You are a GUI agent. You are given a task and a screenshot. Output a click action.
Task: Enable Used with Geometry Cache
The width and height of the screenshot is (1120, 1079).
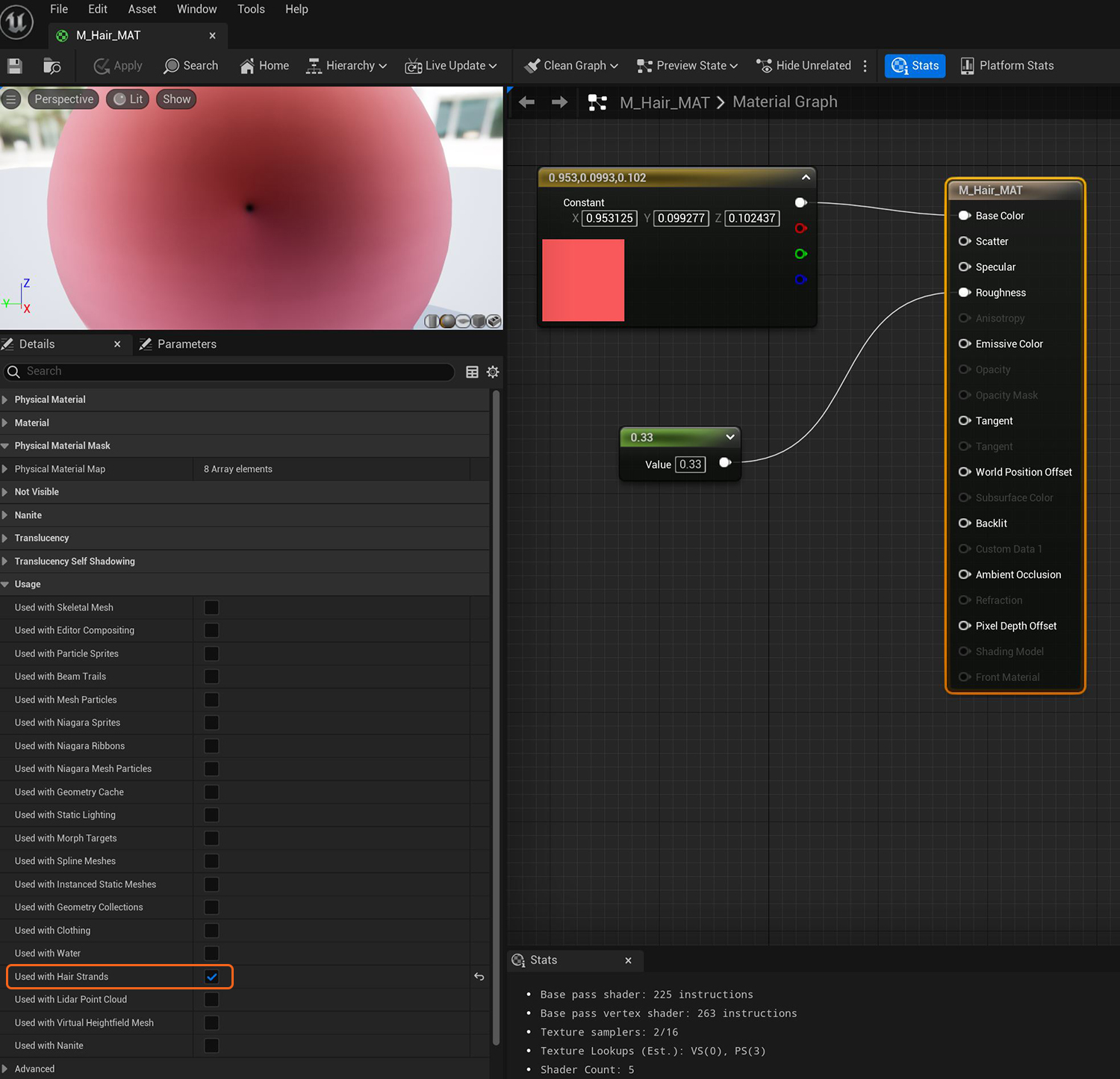[x=212, y=792]
